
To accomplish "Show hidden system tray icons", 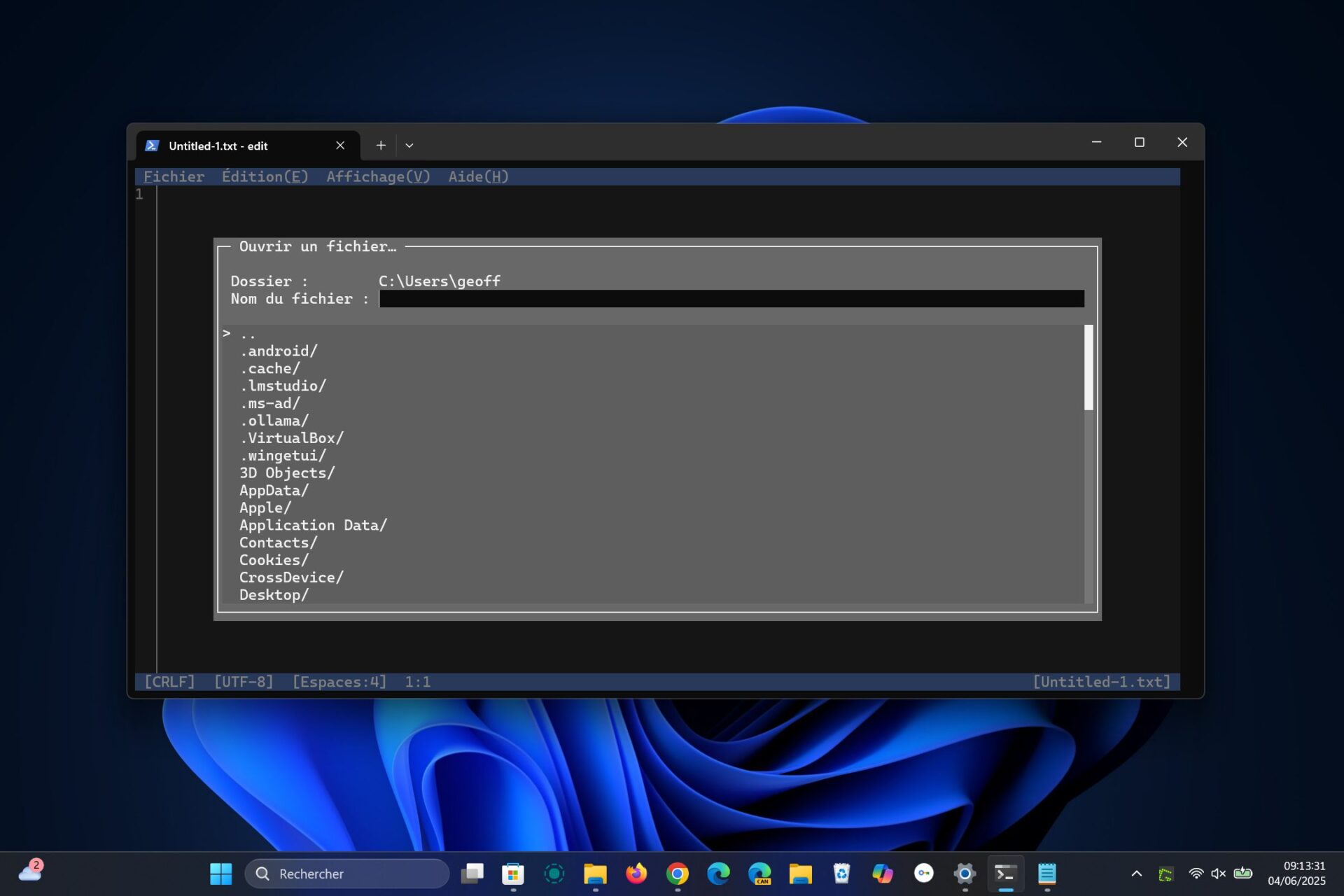I will [x=1137, y=874].
